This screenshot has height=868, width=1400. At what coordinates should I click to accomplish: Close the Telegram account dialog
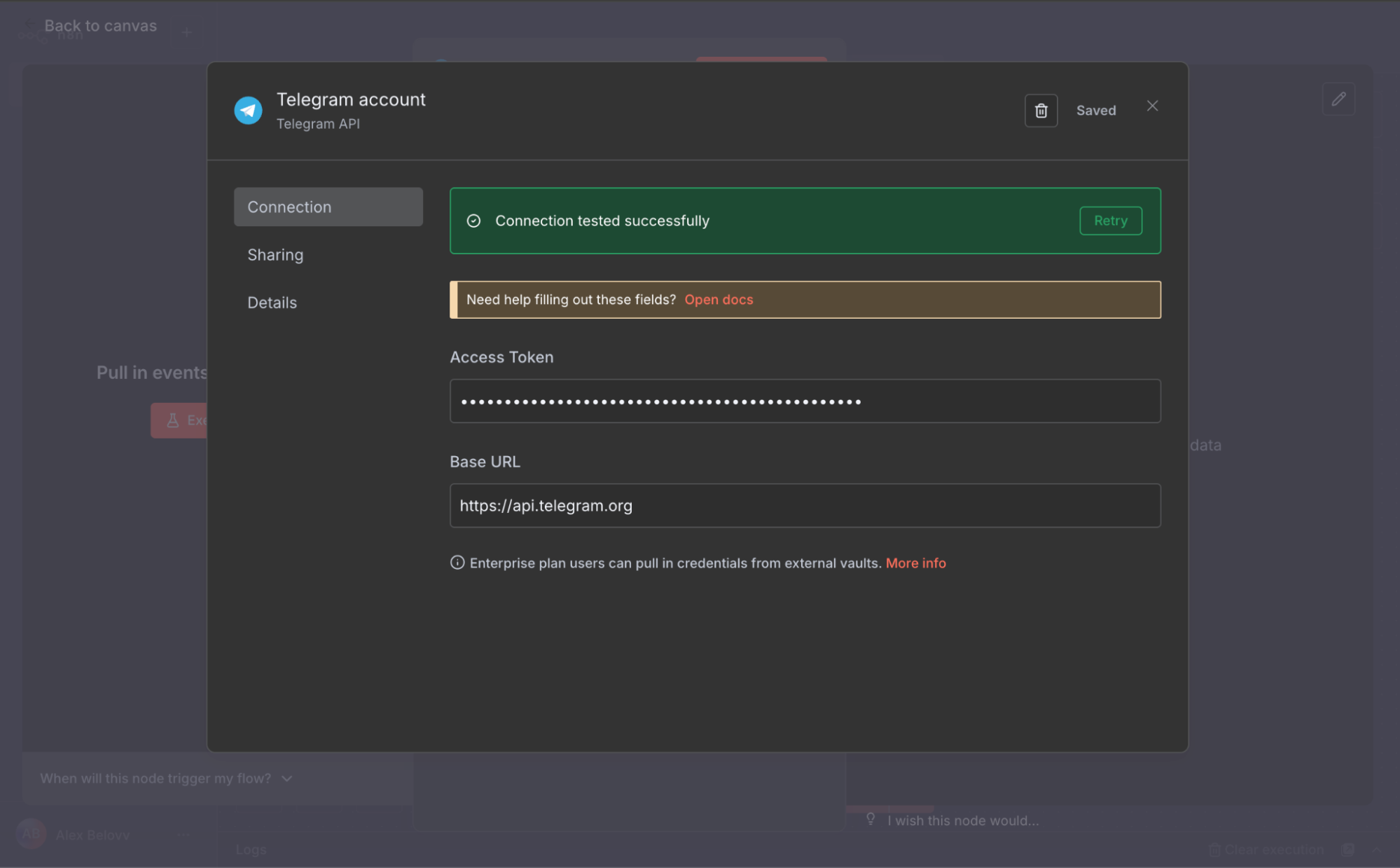[x=1152, y=106]
